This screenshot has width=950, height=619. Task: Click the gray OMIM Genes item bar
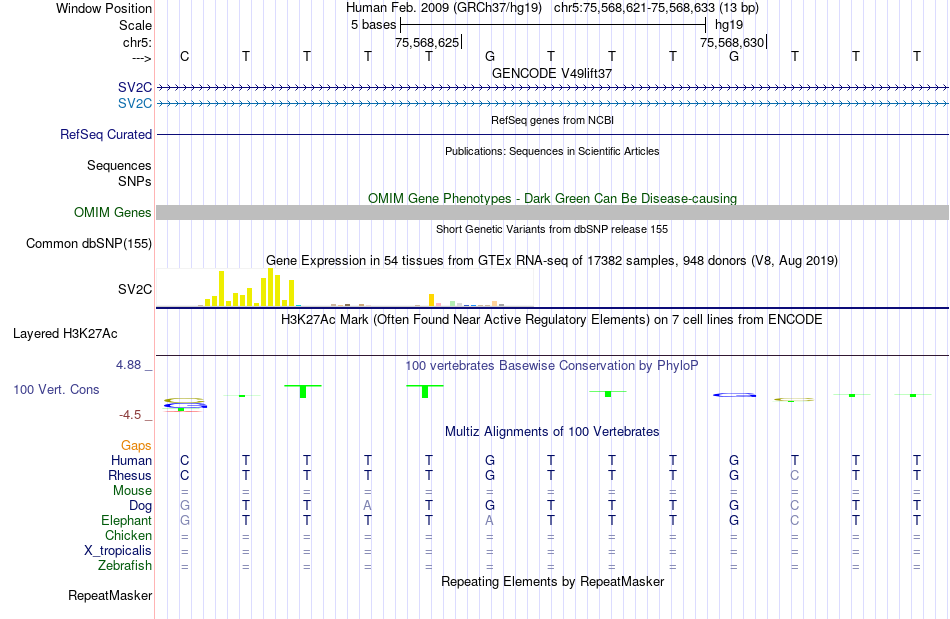coord(553,213)
